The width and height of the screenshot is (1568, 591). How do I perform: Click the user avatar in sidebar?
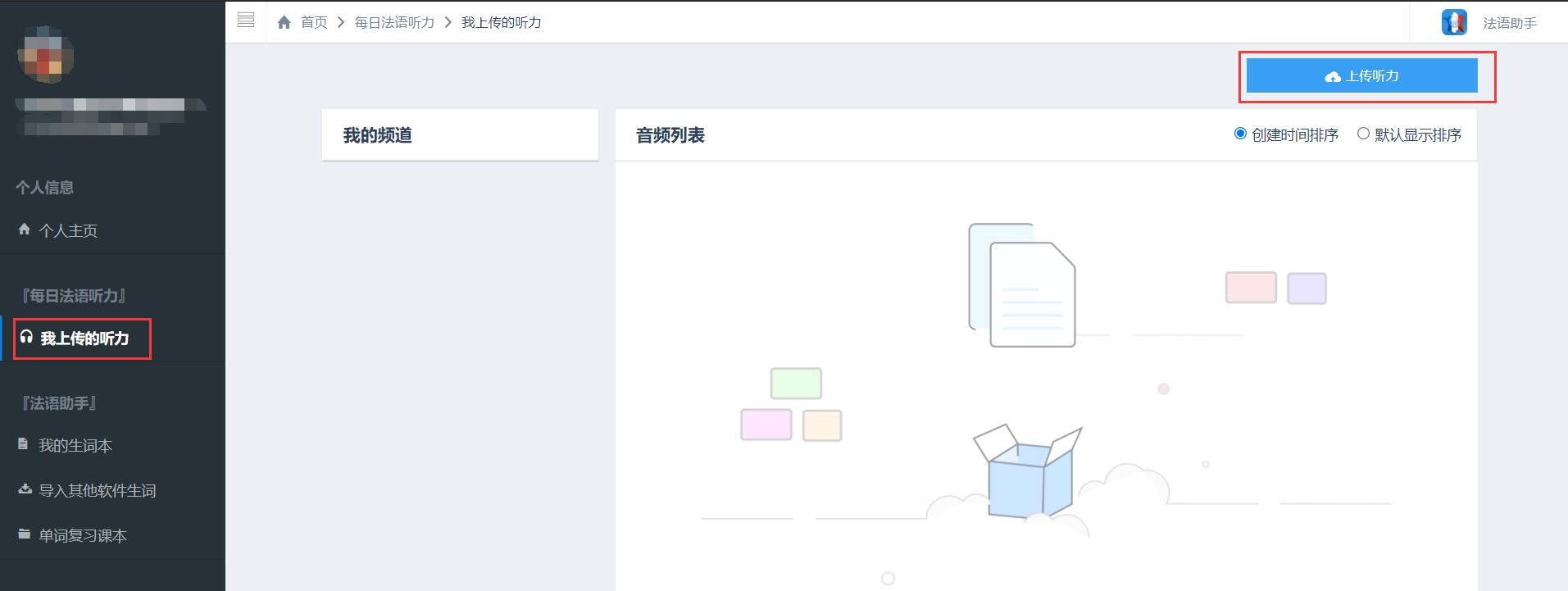pos(46,55)
